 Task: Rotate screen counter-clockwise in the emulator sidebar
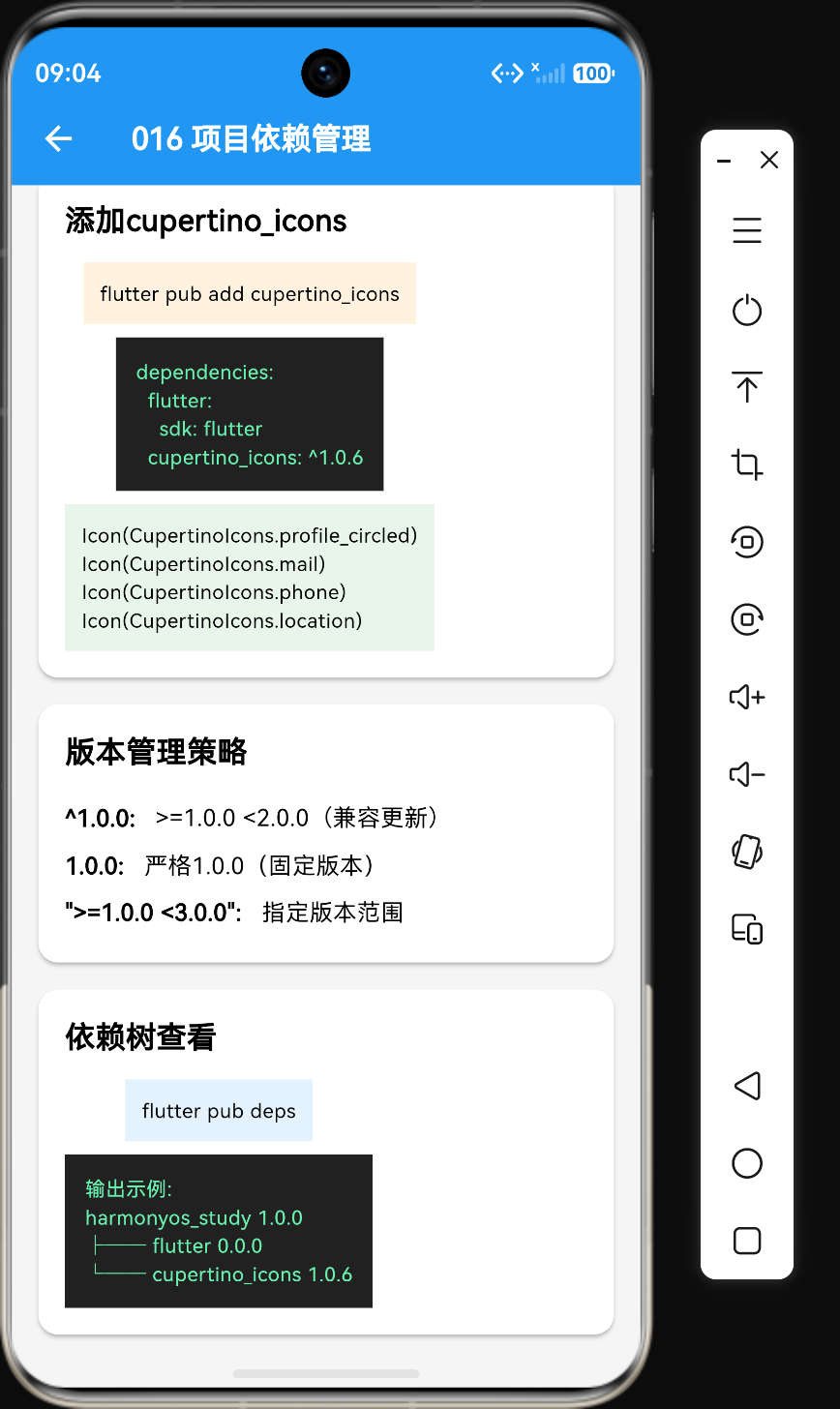click(x=747, y=542)
